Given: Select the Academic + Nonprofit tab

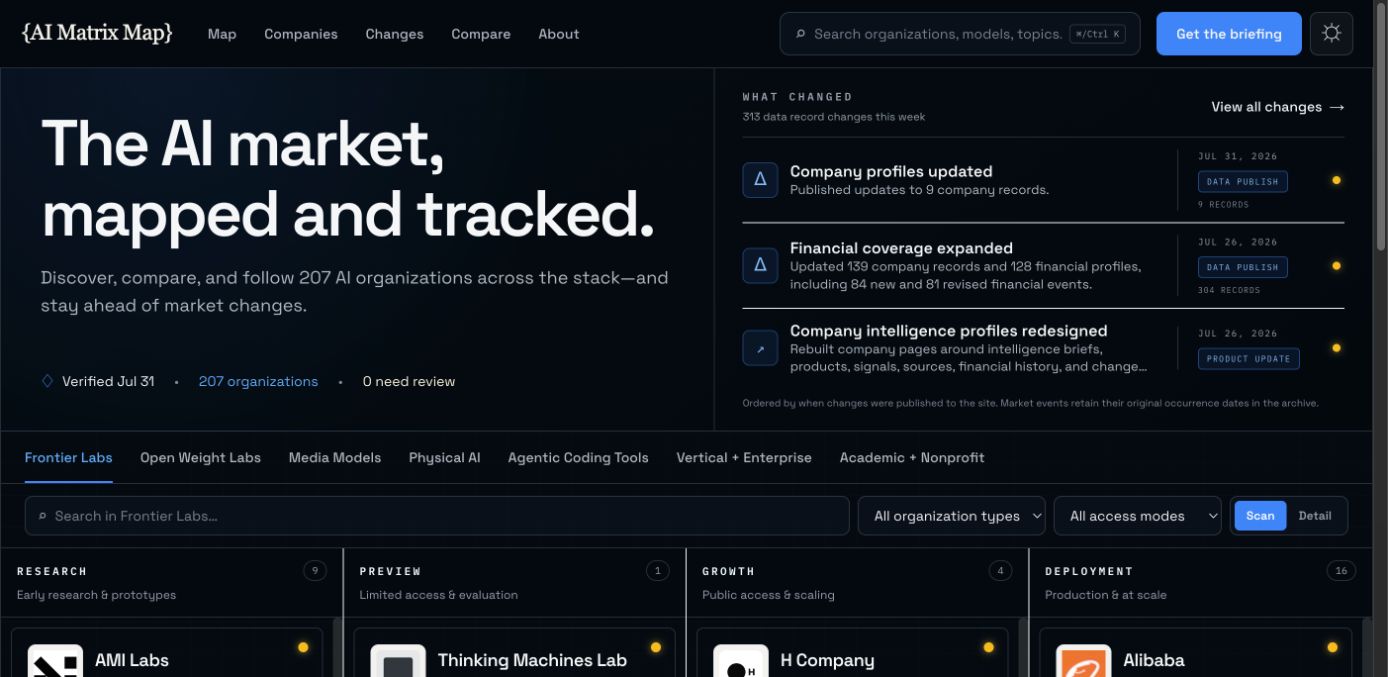Looking at the screenshot, I should 912,458.
